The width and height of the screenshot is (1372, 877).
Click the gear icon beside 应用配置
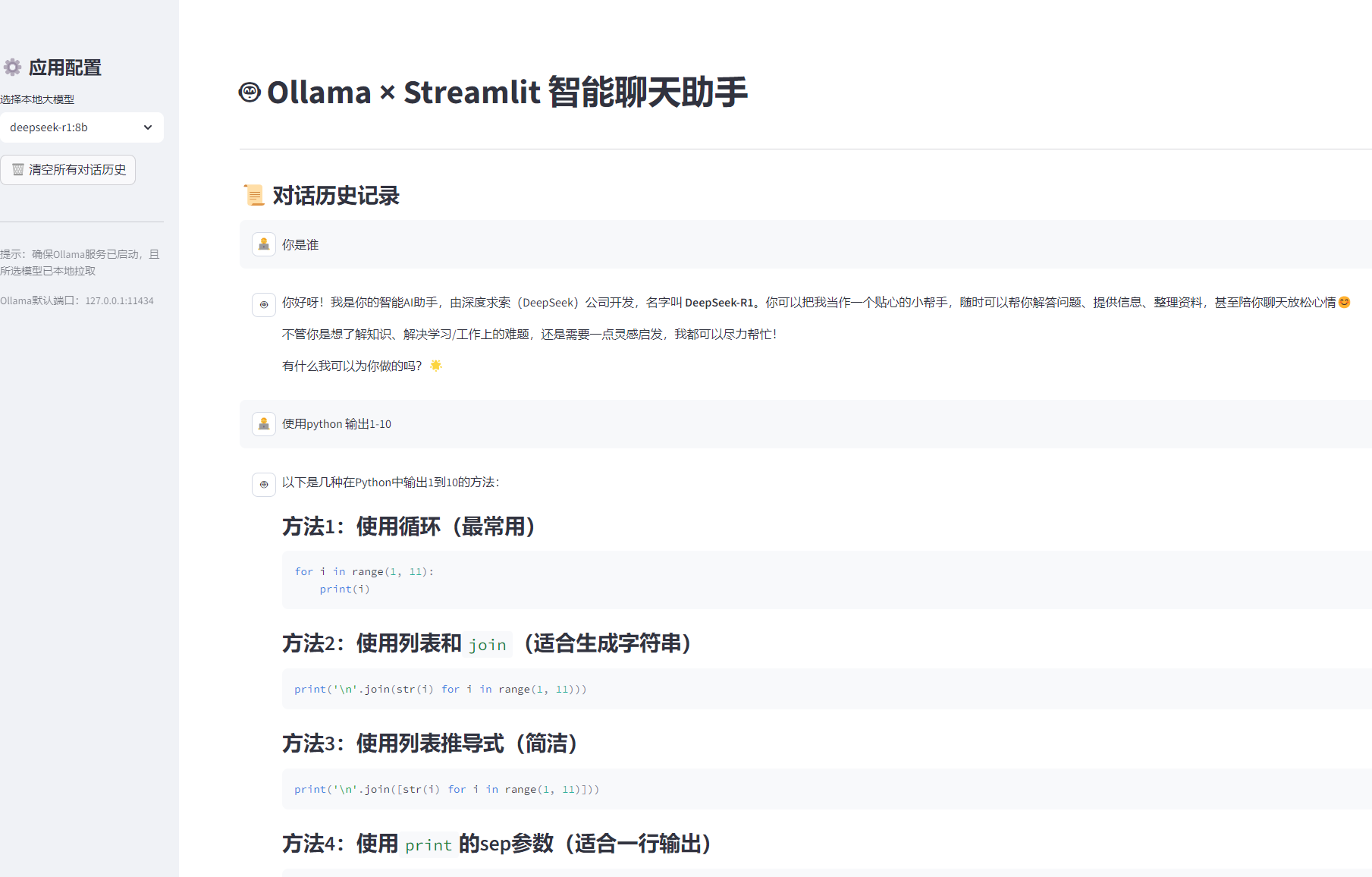tap(12, 68)
